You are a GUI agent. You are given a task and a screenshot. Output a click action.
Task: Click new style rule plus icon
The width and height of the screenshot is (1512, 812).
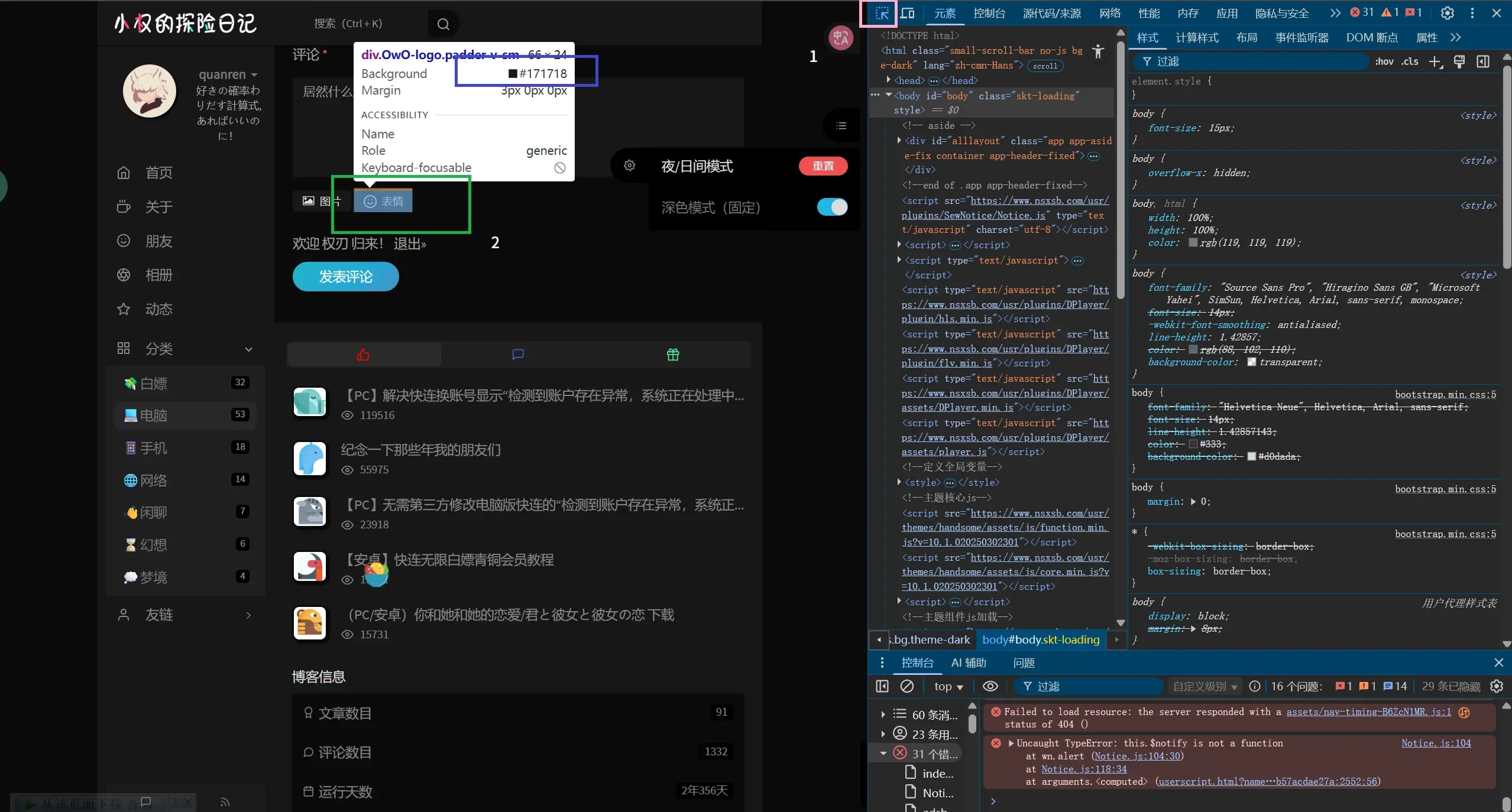pos(1435,61)
